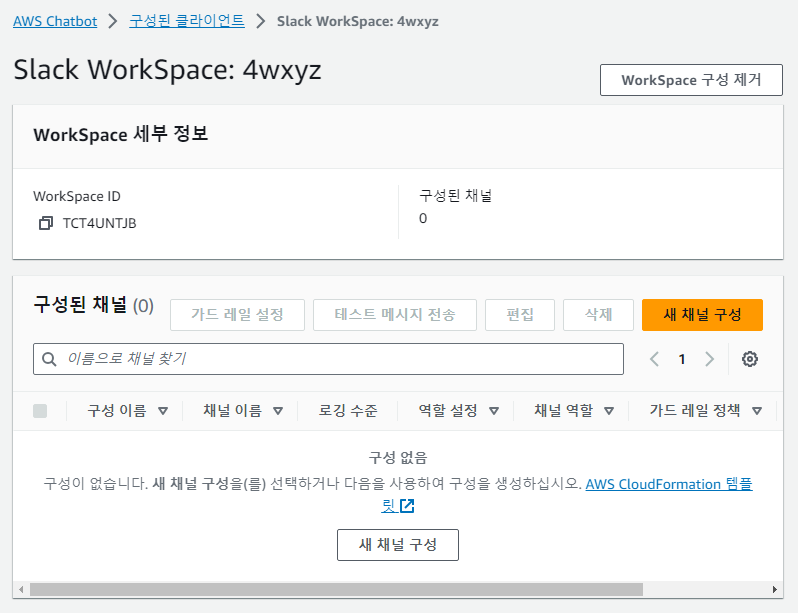The height and width of the screenshot is (613, 798).
Task: Click external link icon after CloudFormation link
Action: (407, 506)
